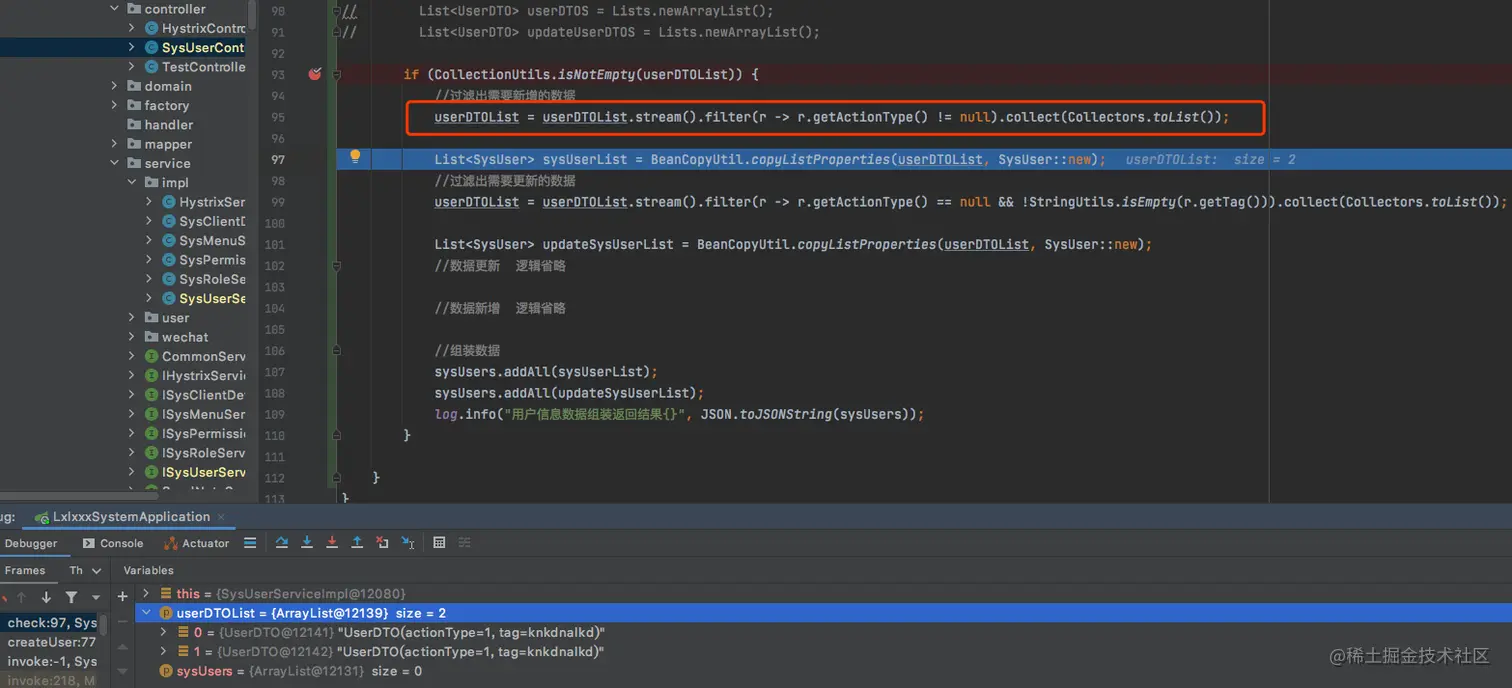
Task: Click the log.info line in editor
Action: [x=679, y=414]
